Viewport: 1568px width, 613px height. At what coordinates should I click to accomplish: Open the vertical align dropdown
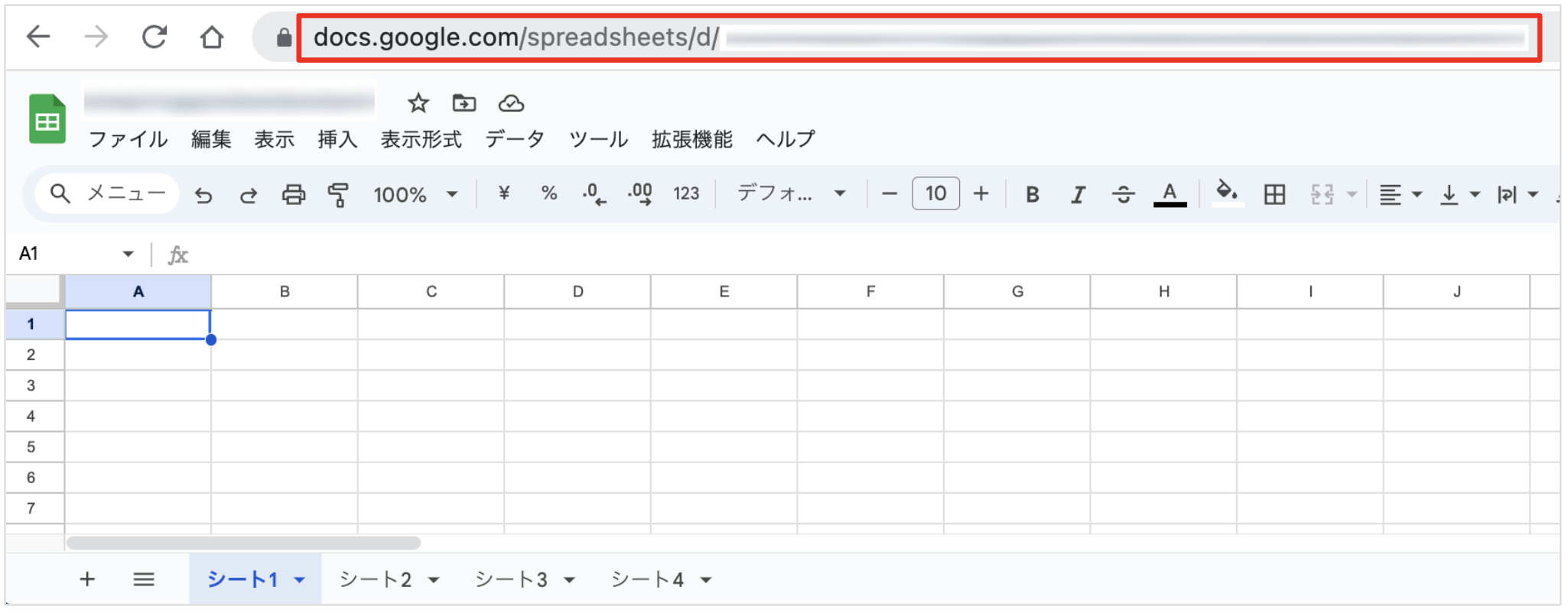coord(1459,195)
